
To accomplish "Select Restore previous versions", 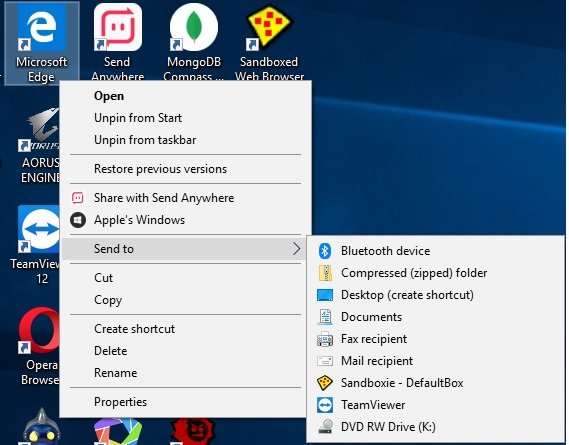I will (185, 169).
